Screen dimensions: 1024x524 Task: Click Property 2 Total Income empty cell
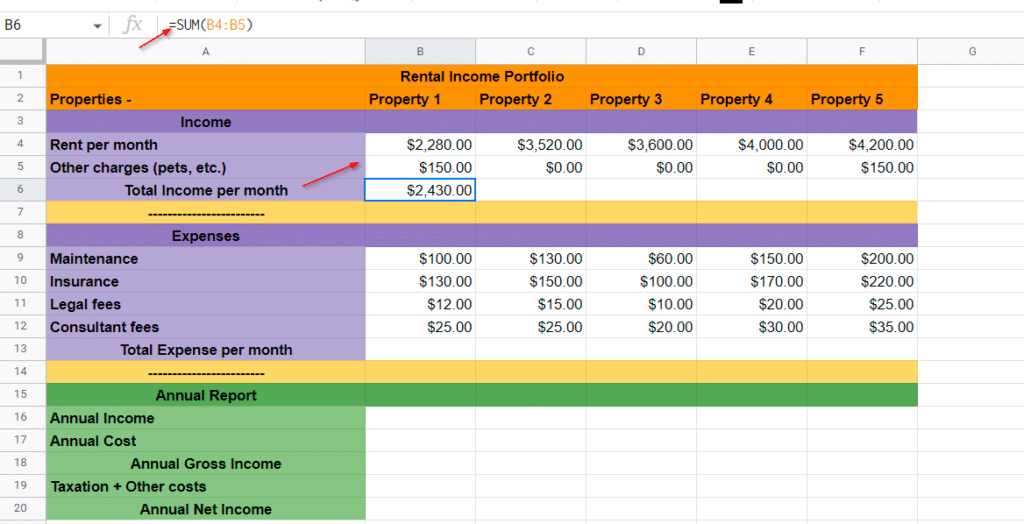pyautogui.click(x=530, y=190)
